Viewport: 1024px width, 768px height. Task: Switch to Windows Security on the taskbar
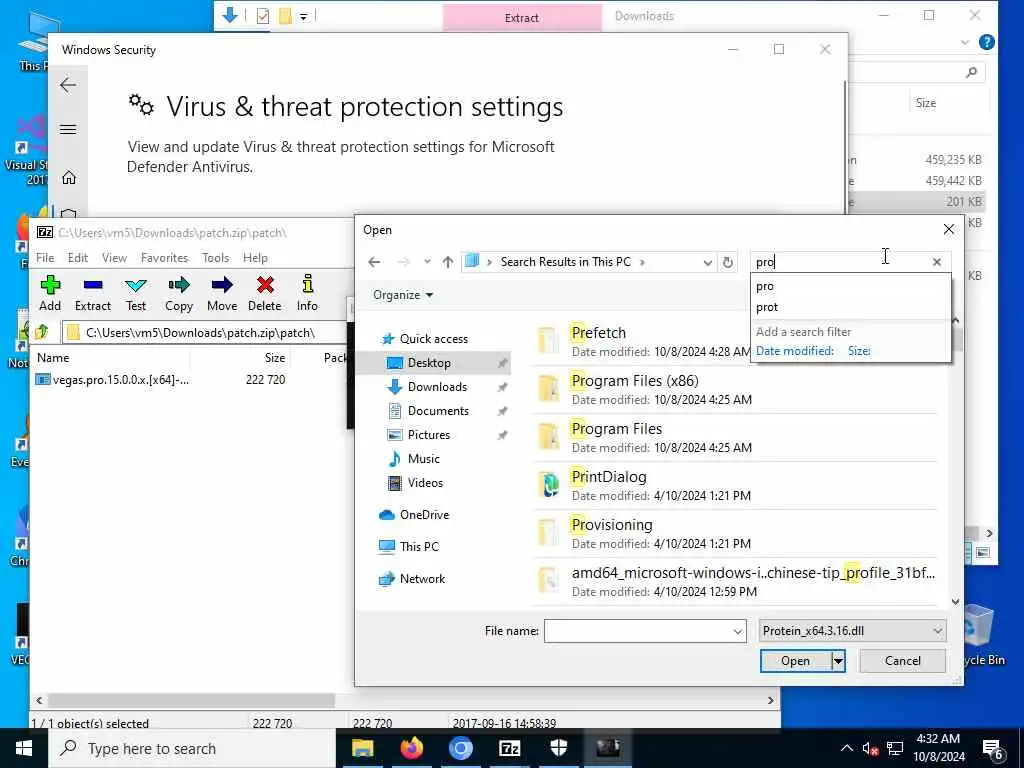pos(558,748)
